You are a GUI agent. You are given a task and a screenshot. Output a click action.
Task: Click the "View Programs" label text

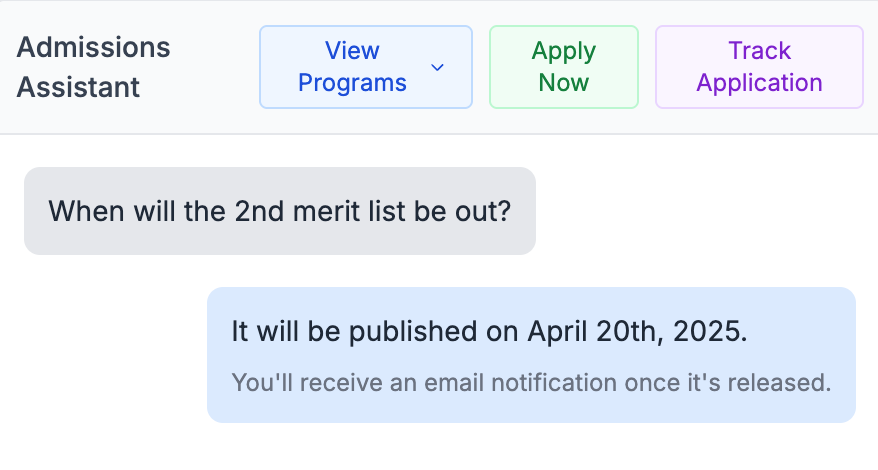(352, 67)
